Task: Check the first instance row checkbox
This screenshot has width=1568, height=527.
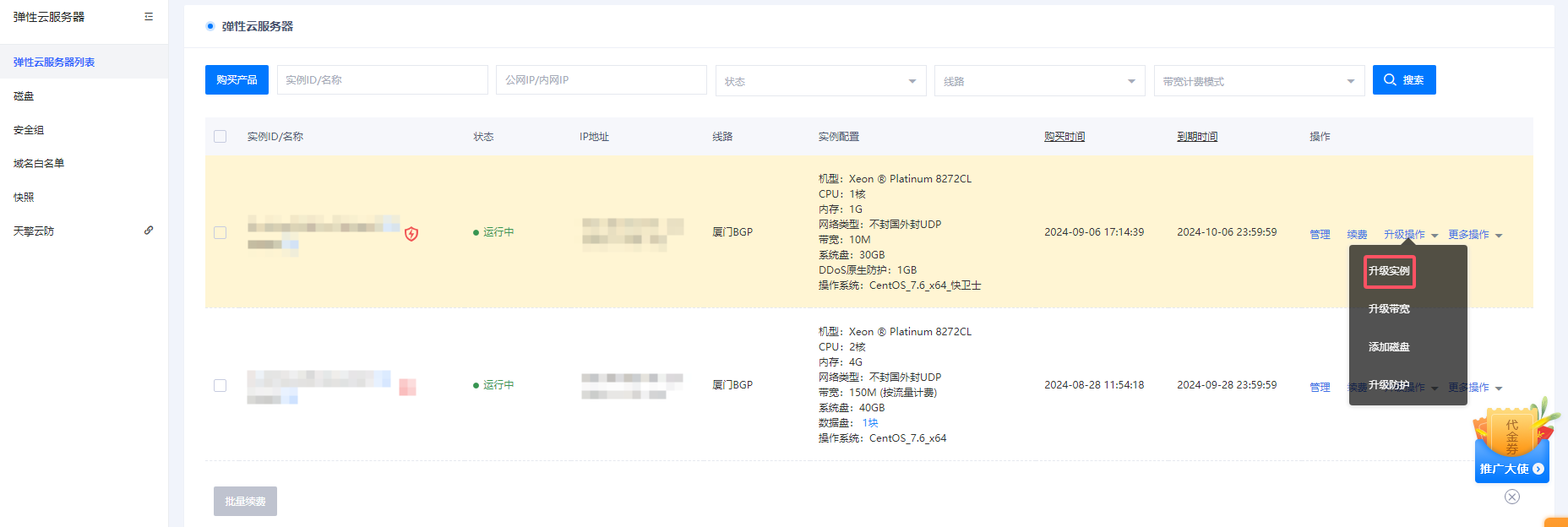Action: tap(220, 233)
